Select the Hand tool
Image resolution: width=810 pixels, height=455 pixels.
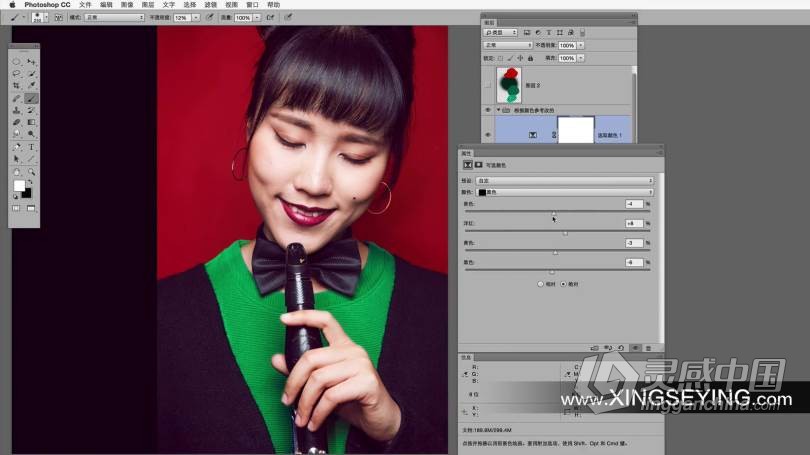click(17, 172)
